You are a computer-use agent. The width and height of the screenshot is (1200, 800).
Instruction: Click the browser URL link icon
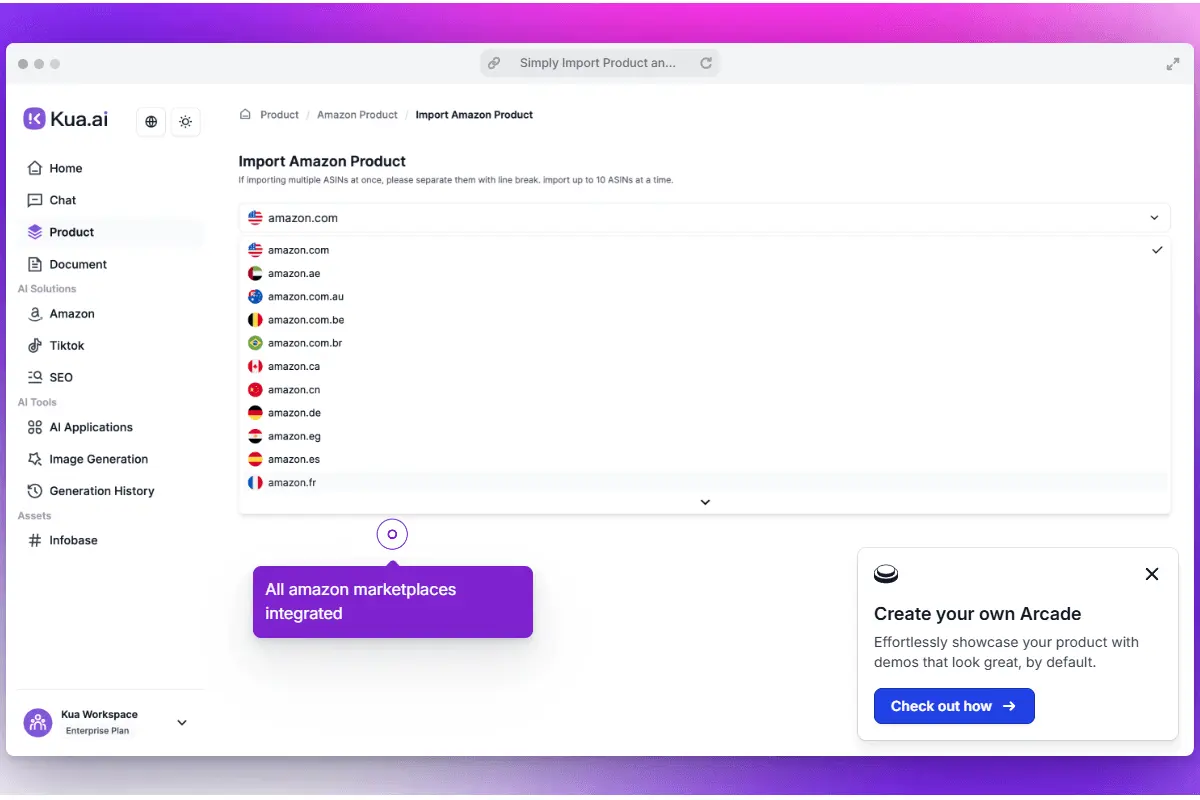tap(494, 63)
